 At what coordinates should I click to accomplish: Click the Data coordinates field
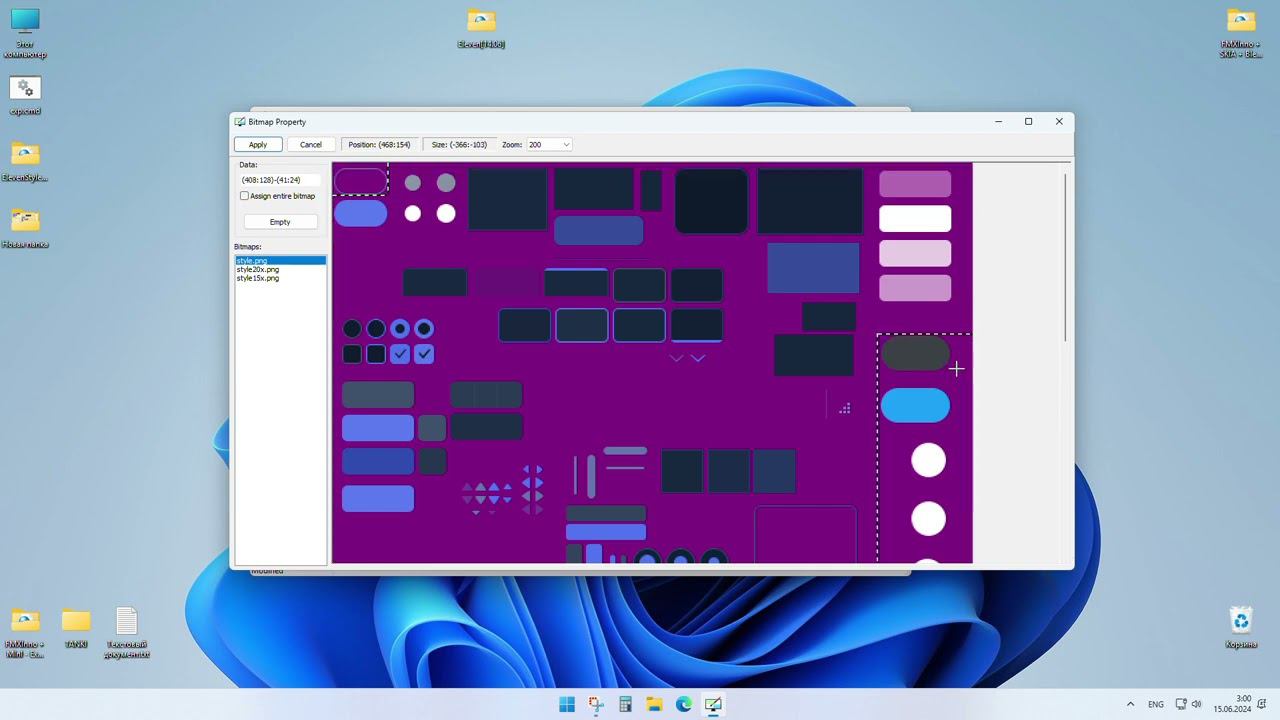pyautogui.click(x=280, y=180)
